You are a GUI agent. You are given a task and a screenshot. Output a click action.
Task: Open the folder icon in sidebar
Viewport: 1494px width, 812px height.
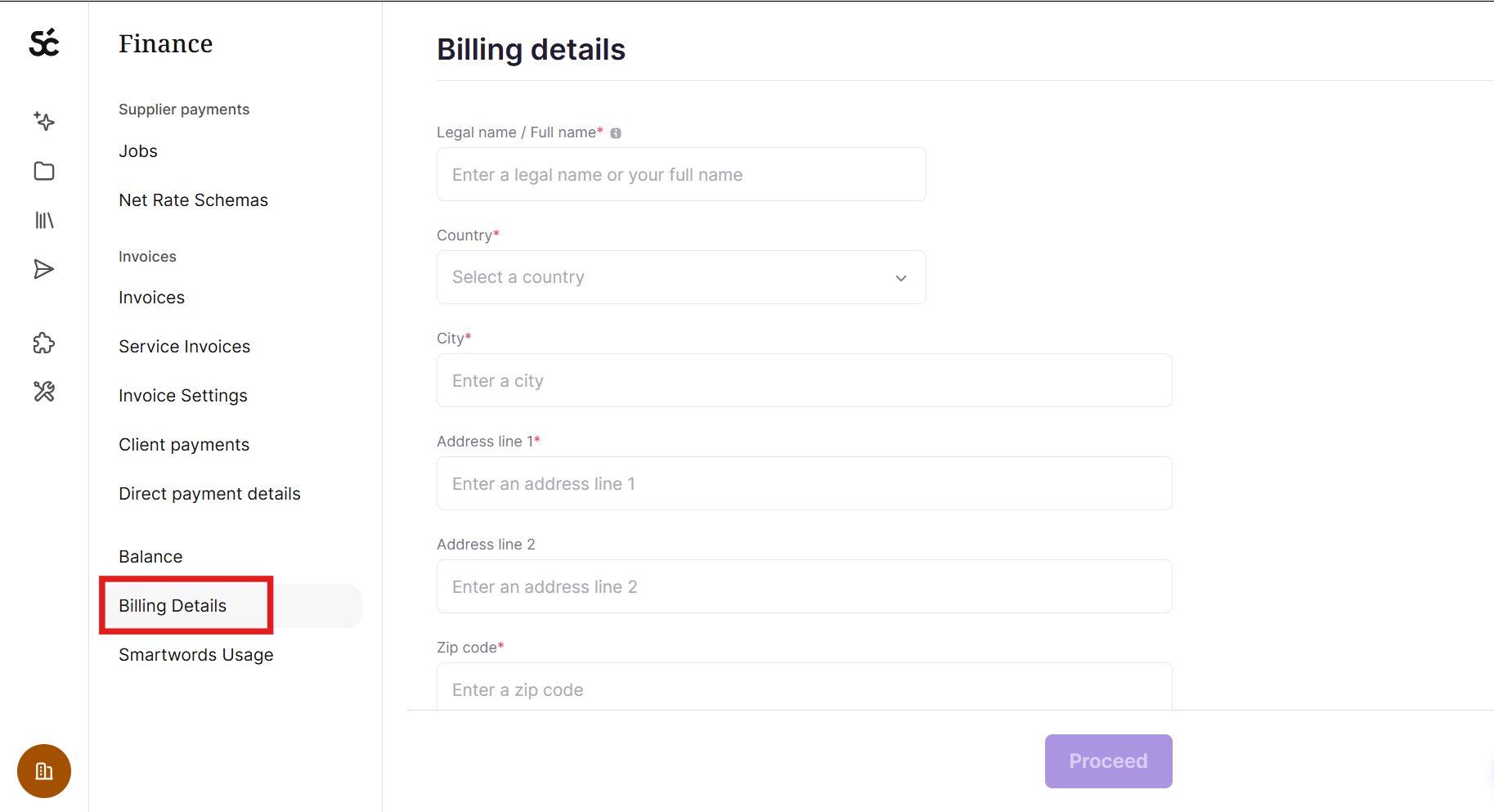[44, 171]
